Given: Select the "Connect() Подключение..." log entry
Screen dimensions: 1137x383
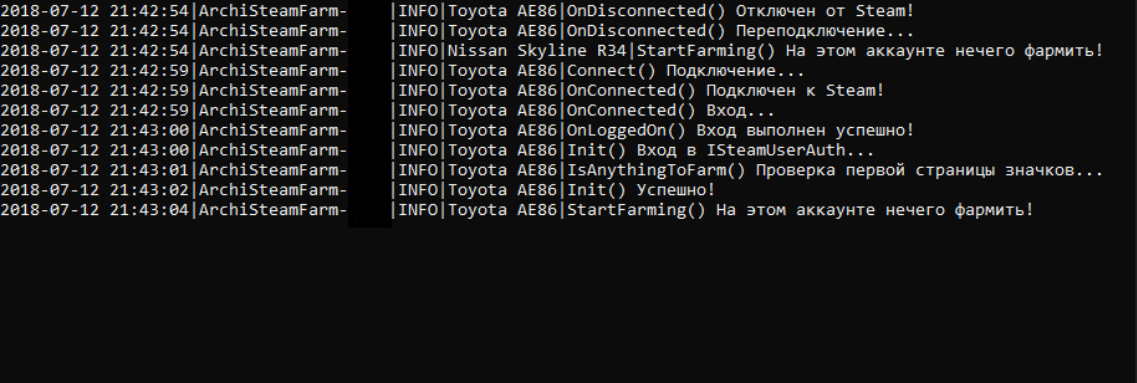Looking at the screenshot, I should click(685, 71).
